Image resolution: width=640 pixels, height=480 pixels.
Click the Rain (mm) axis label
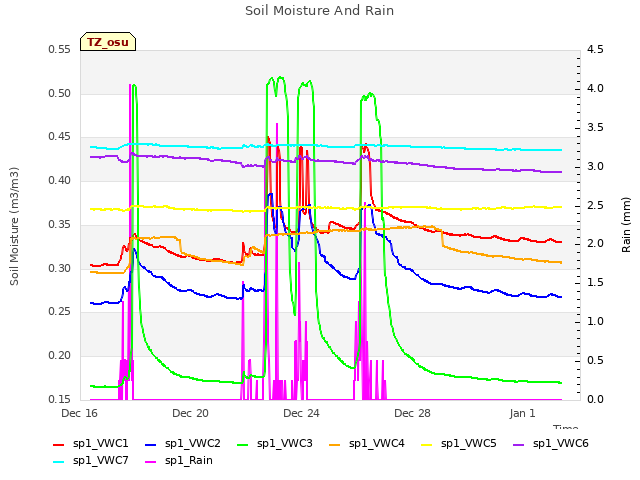click(x=626, y=225)
